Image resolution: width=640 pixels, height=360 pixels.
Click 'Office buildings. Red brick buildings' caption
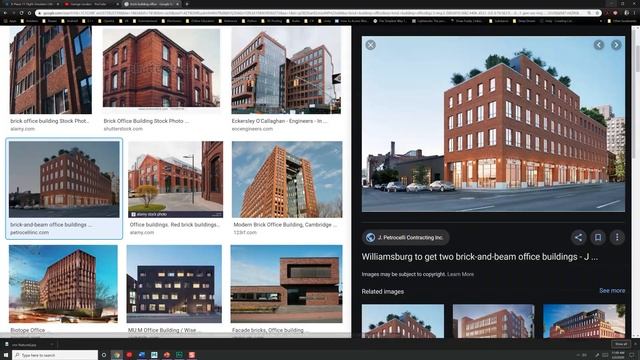pos(175,224)
